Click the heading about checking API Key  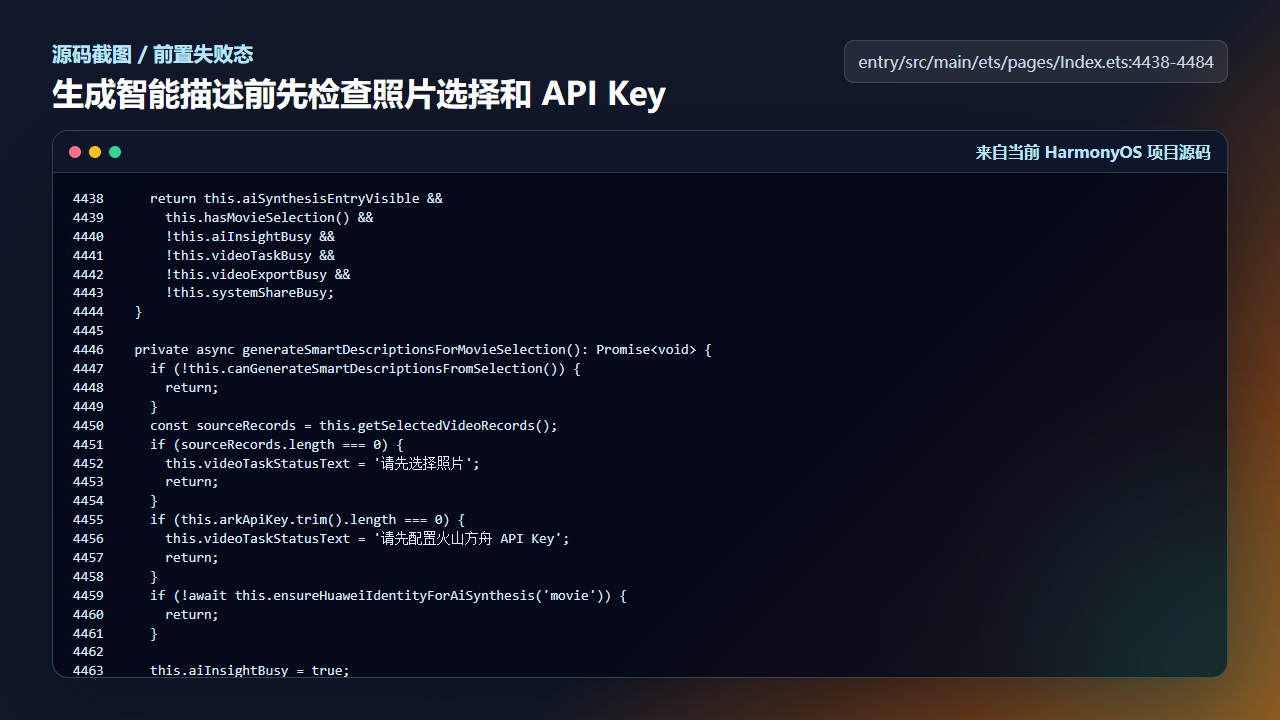click(359, 95)
